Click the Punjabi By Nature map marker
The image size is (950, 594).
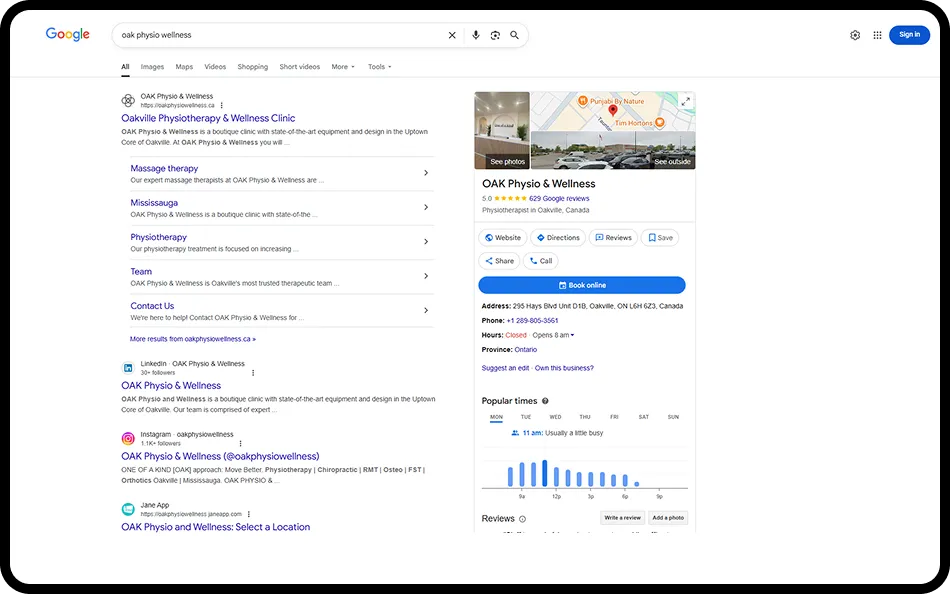(x=583, y=101)
